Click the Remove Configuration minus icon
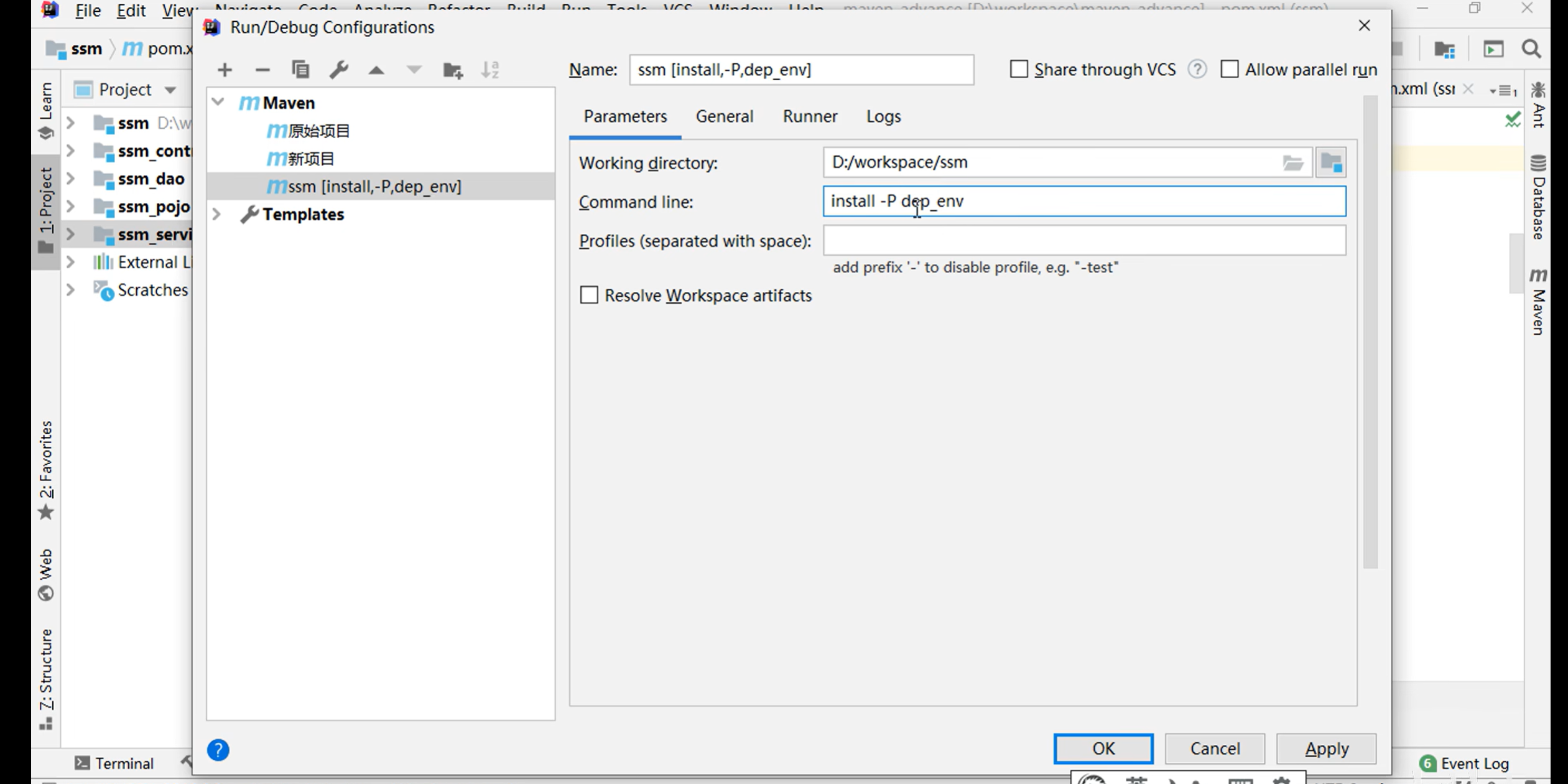Screen dimensions: 1568x784 pos(262,70)
